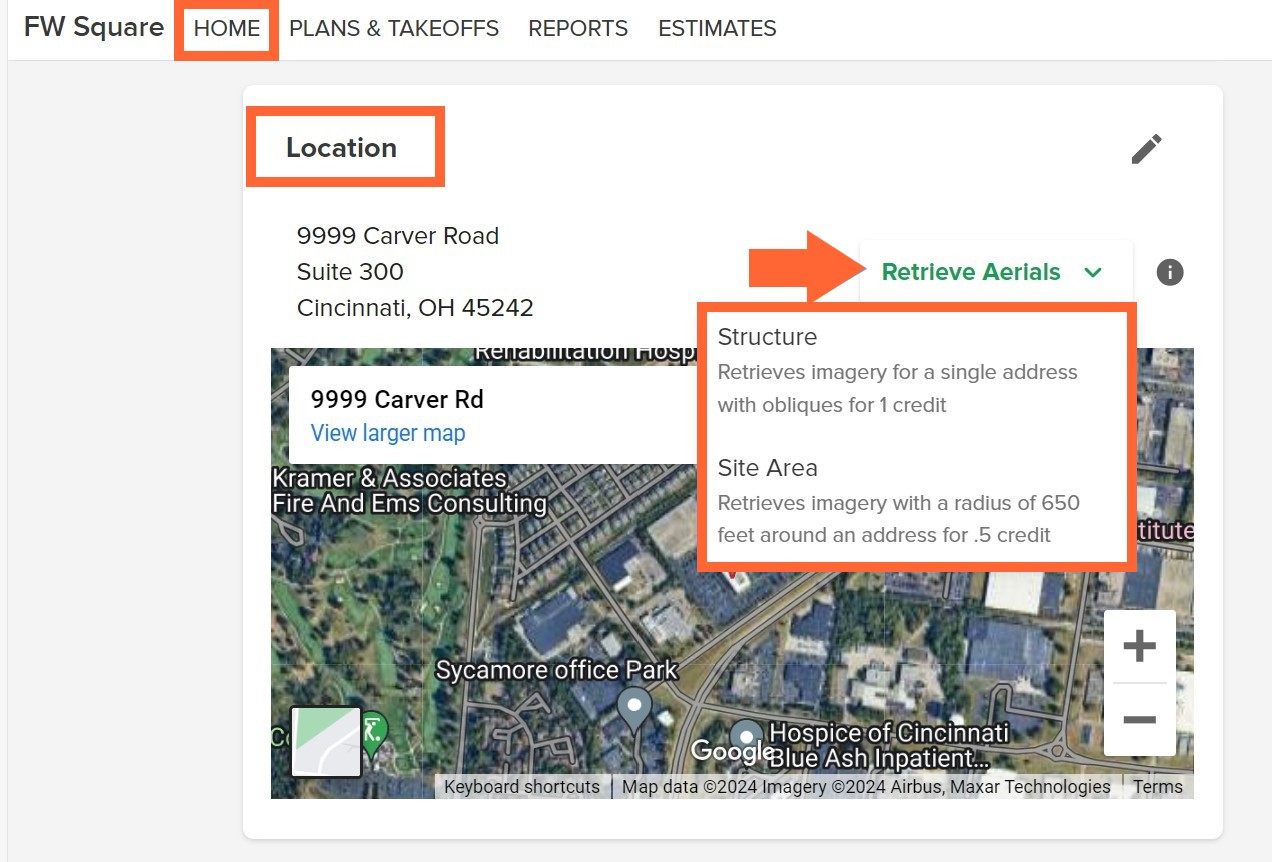1272x862 pixels.
Task: Click the Cincinnati, OH 45242 address line
Action: 415,308
